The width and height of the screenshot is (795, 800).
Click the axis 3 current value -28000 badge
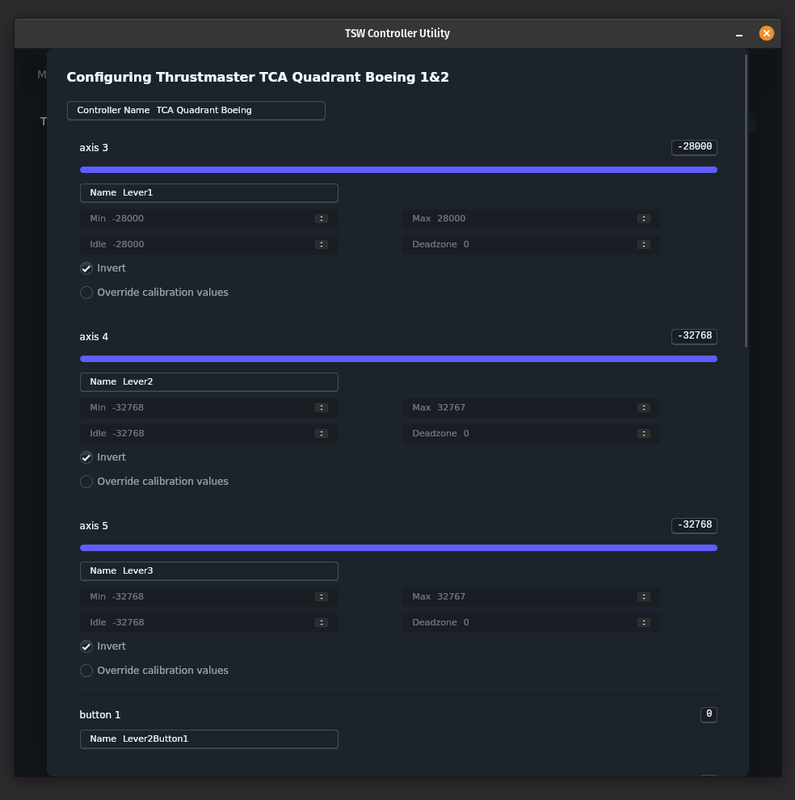tap(694, 147)
